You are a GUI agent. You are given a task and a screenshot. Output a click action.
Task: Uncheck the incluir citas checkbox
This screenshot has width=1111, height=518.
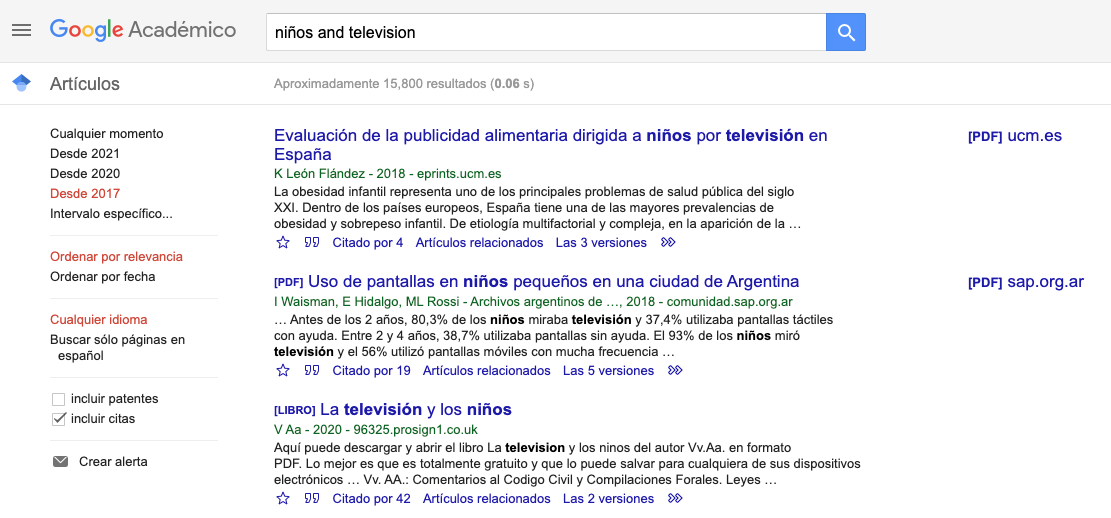(x=58, y=419)
